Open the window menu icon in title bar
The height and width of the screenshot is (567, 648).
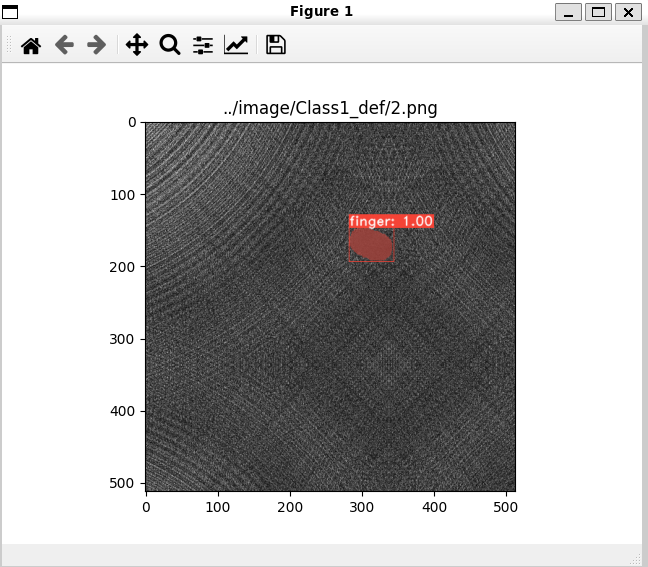coord(10,12)
